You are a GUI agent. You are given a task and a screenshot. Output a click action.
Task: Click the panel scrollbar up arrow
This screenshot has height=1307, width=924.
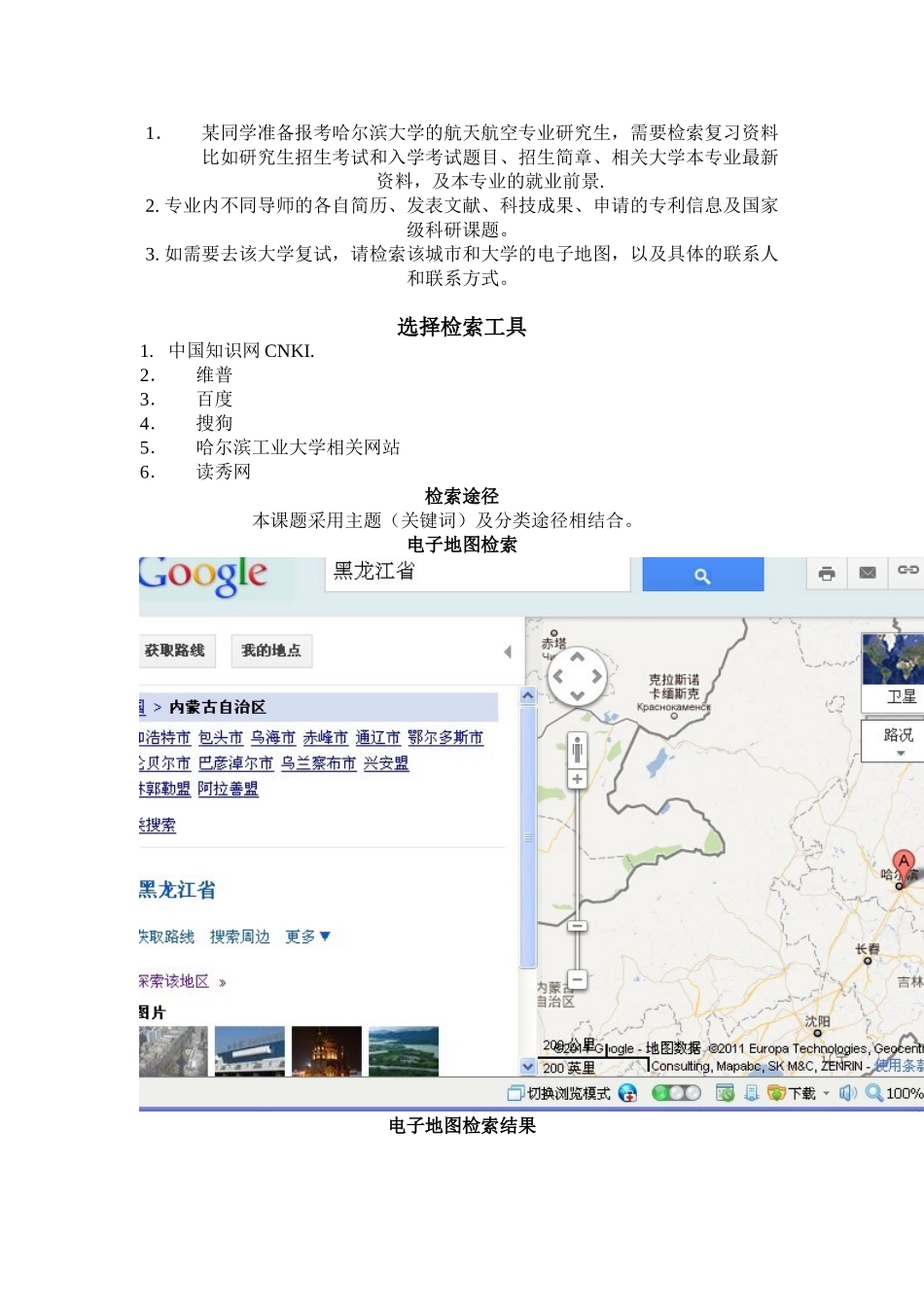click(528, 695)
